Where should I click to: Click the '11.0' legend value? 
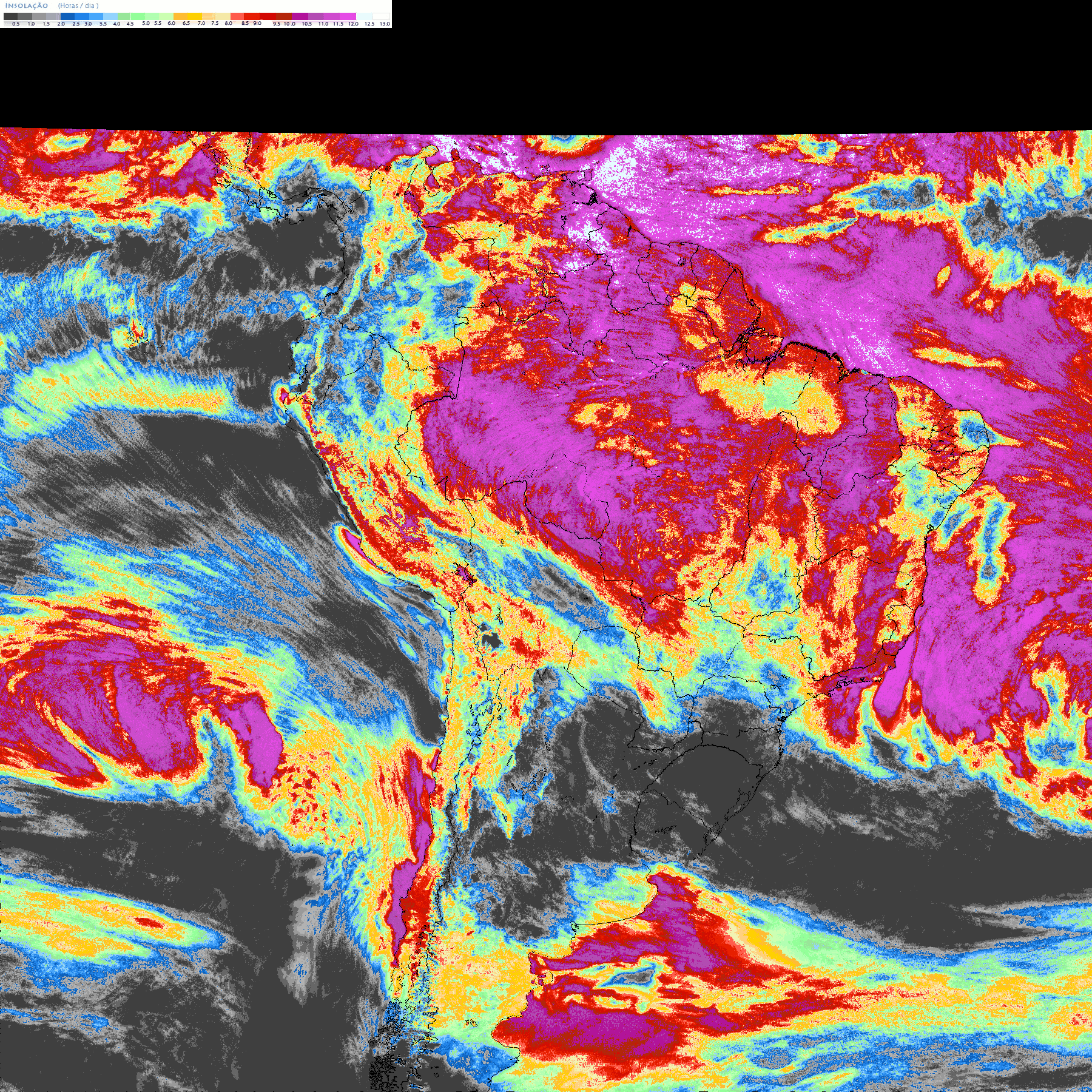coord(323,24)
